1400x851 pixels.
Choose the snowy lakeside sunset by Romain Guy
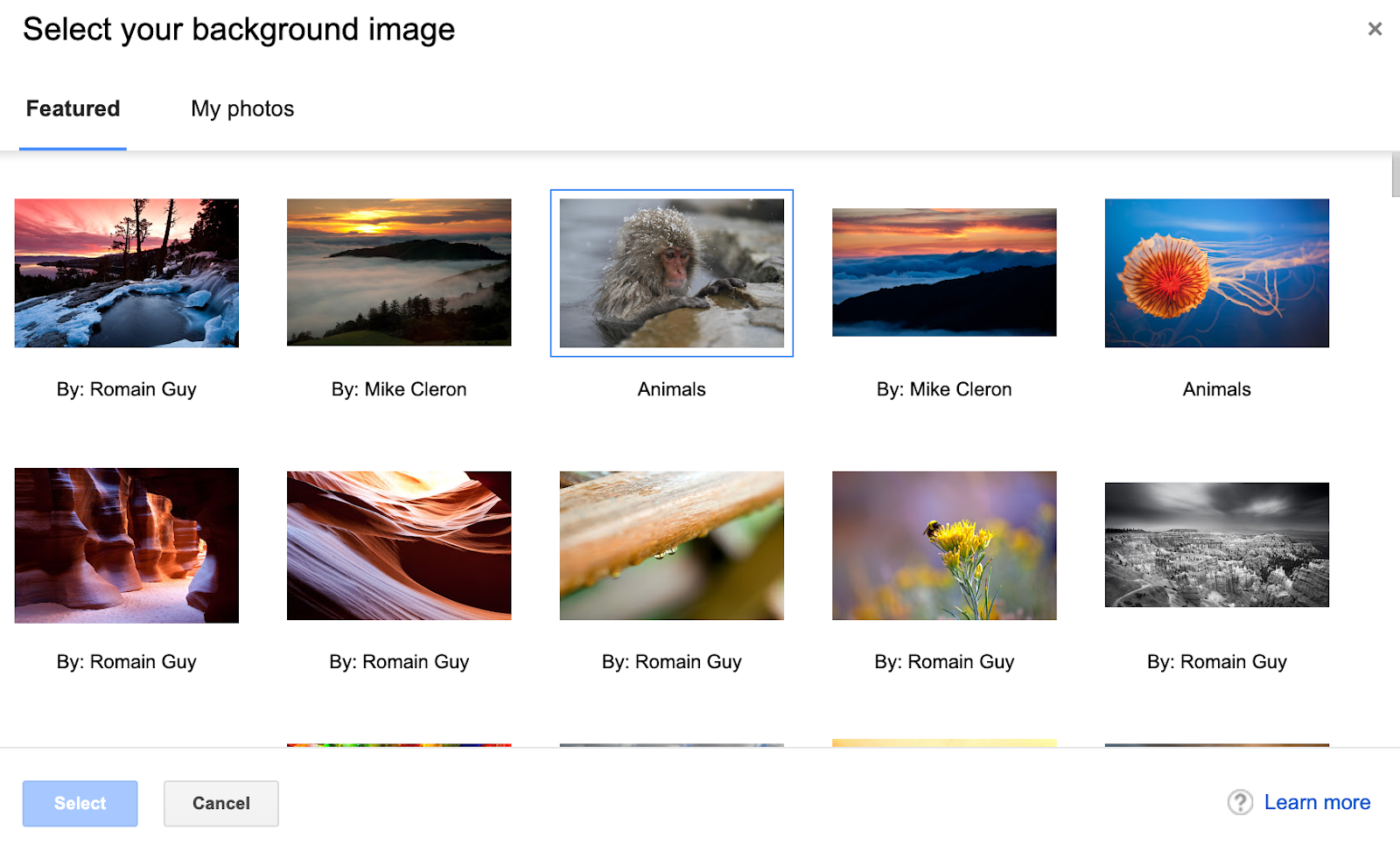tap(126, 273)
